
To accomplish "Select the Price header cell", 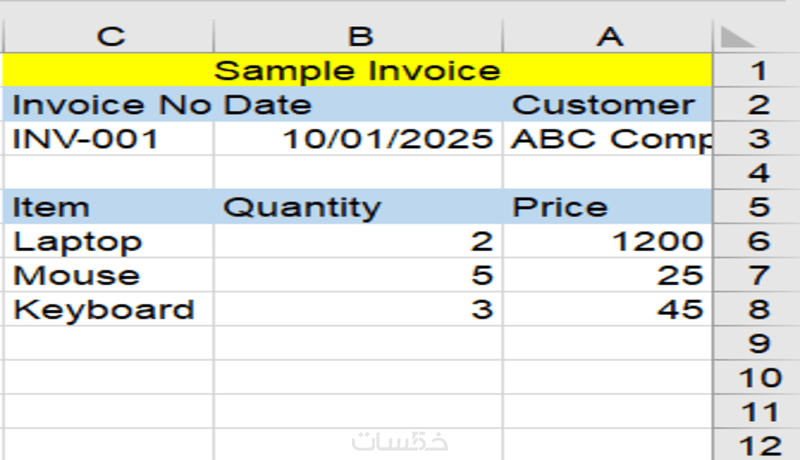I will (x=607, y=207).
